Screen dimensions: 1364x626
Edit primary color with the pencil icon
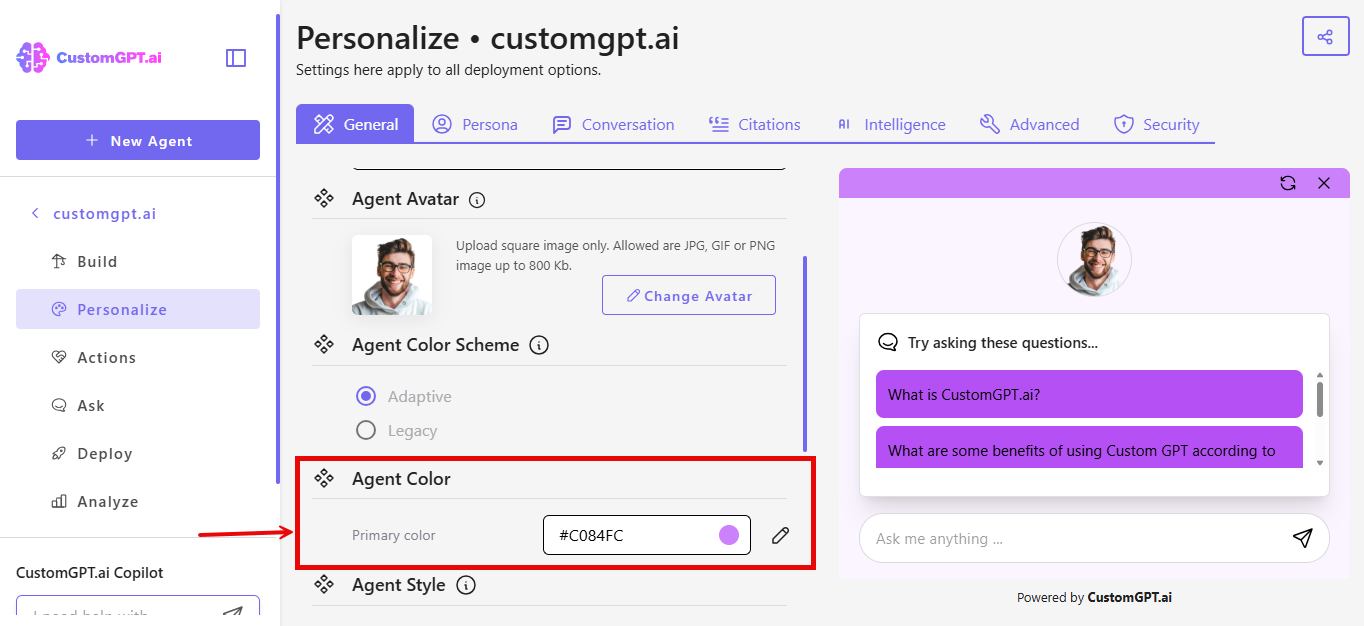781,536
